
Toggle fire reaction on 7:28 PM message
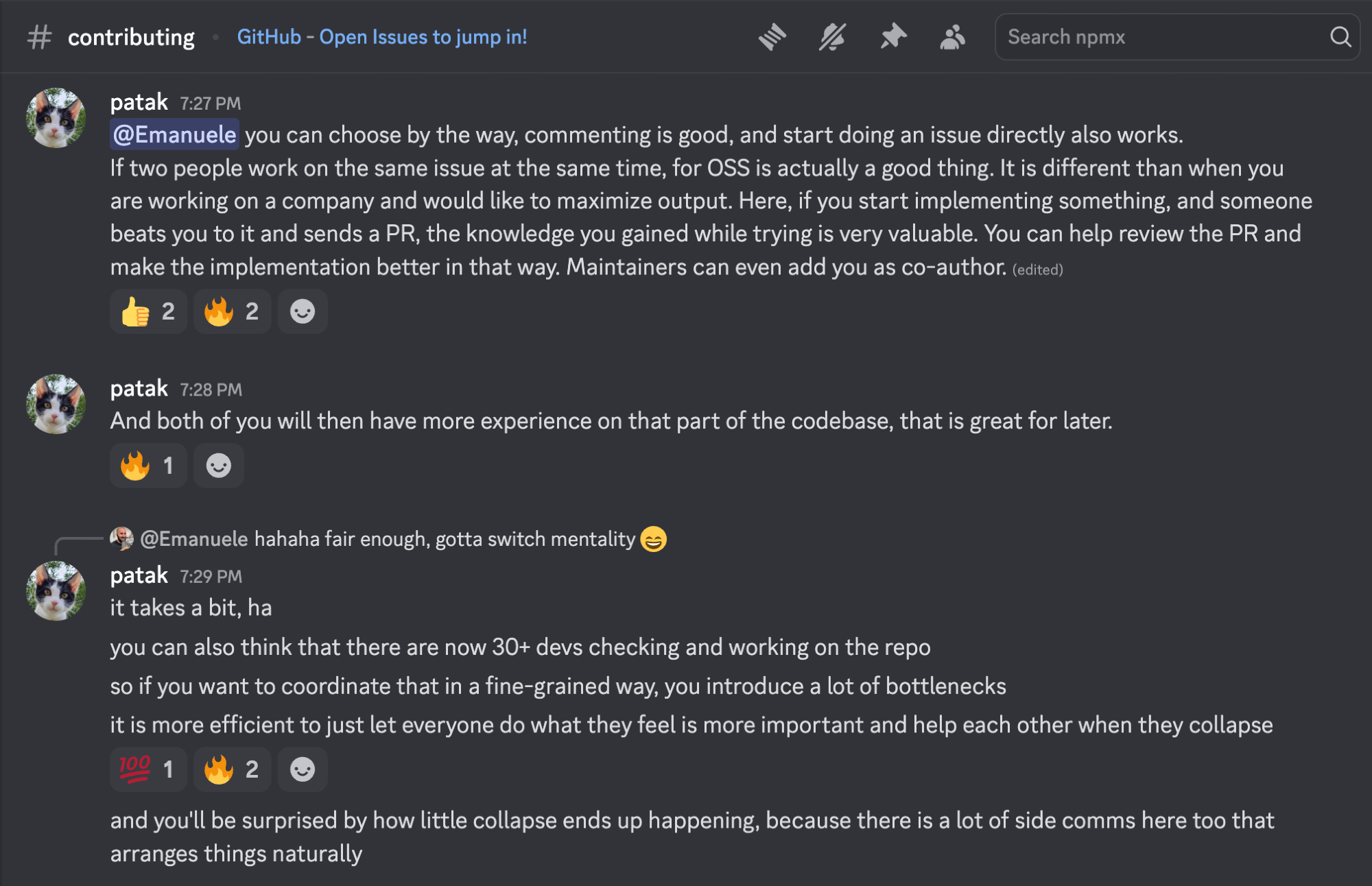pos(148,466)
